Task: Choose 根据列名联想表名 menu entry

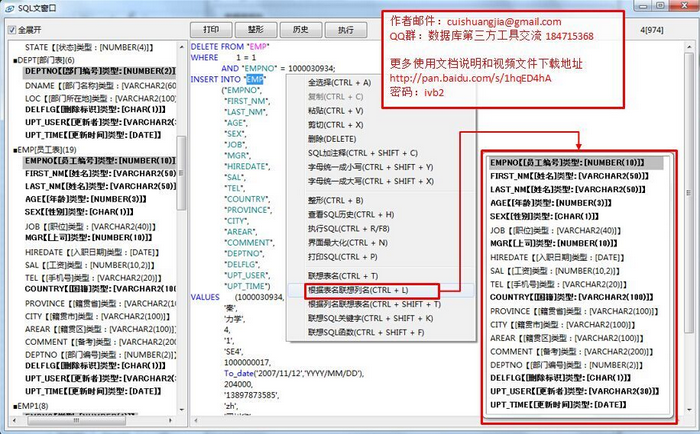Action: pos(374,305)
